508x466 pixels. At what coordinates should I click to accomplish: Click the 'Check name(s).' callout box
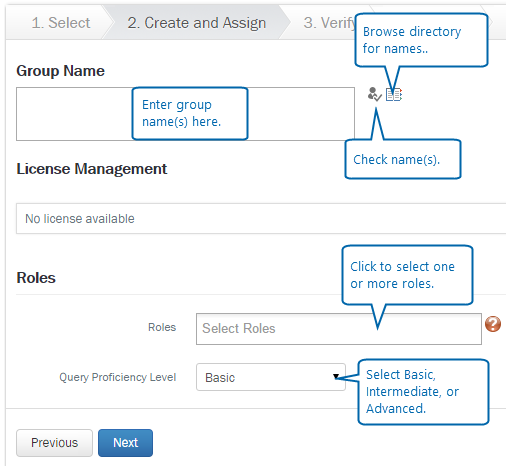[x=403, y=159]
